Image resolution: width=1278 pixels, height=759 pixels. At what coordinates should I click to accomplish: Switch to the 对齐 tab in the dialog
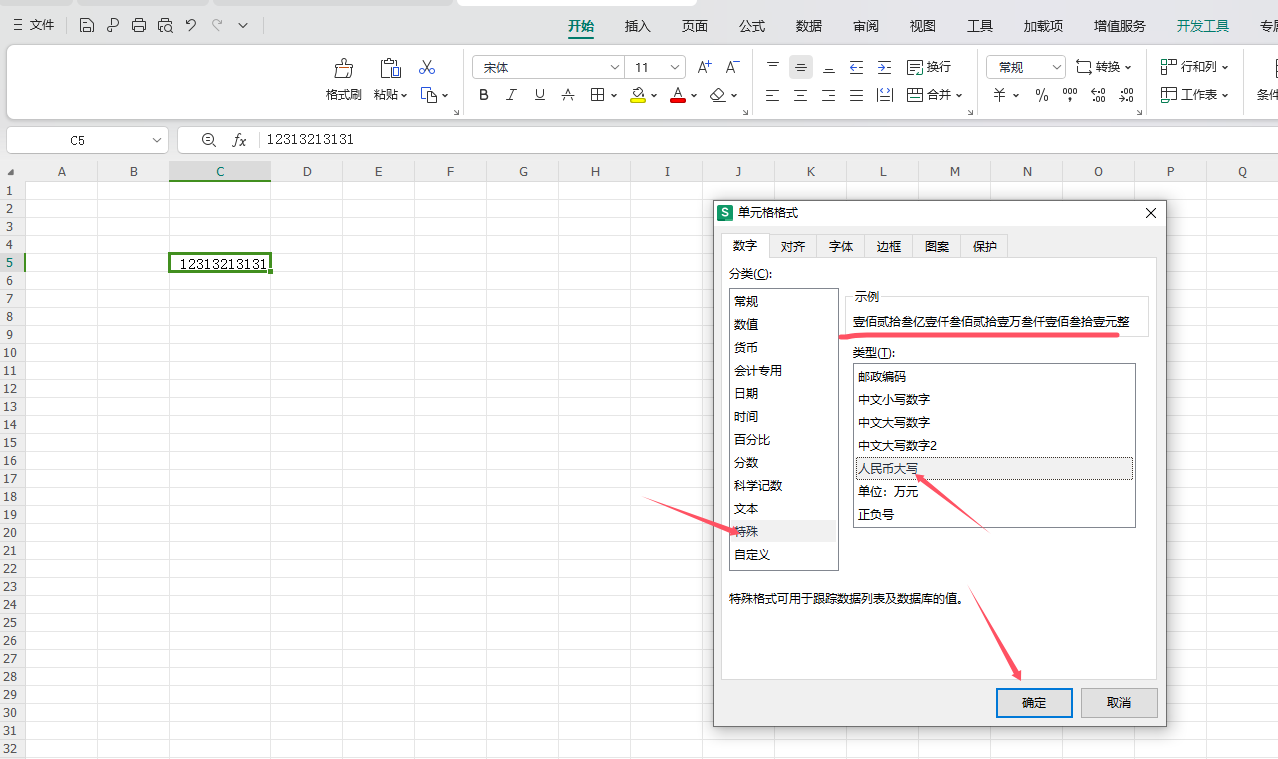[x=793, y=246]
